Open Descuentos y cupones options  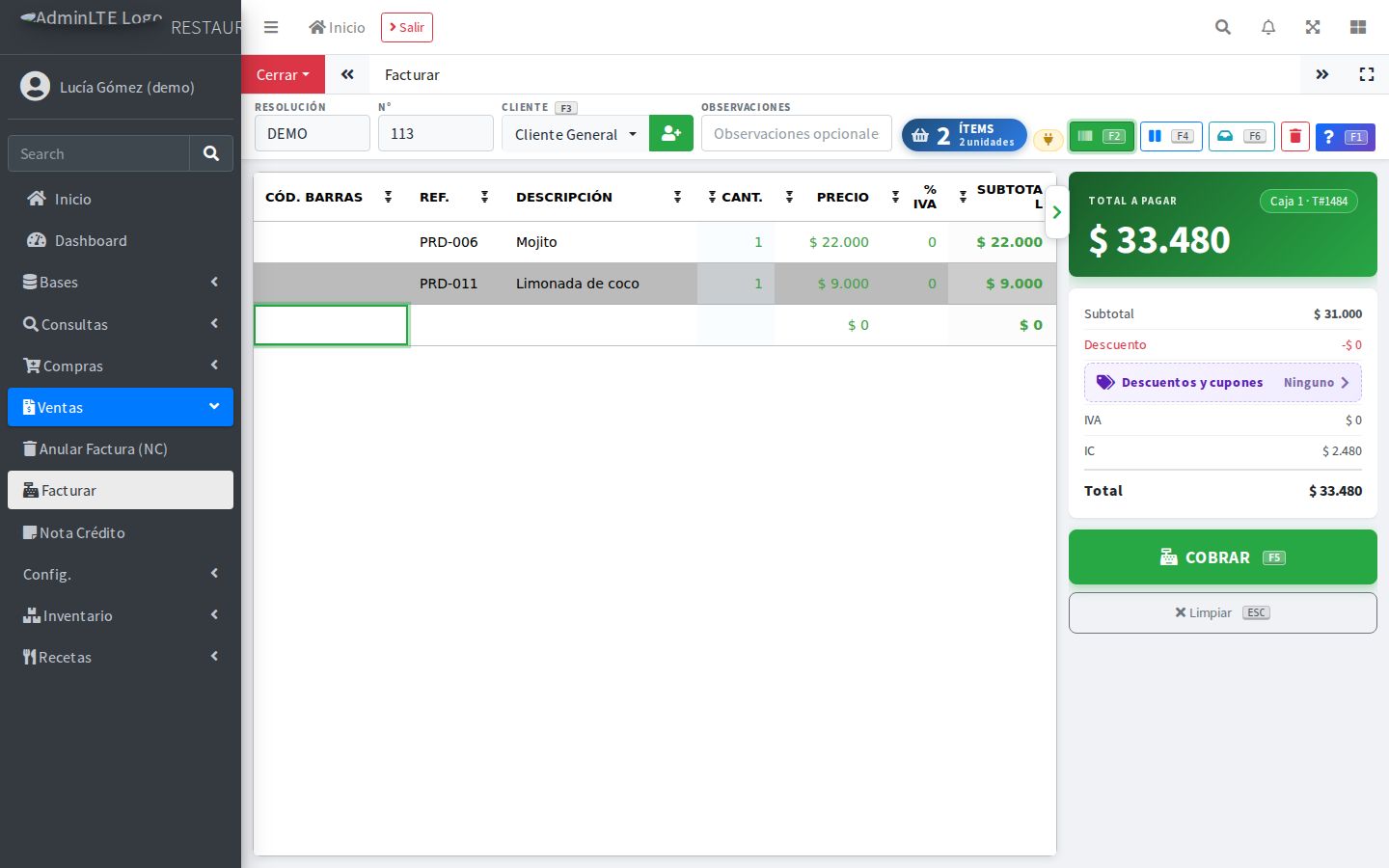1223,382
